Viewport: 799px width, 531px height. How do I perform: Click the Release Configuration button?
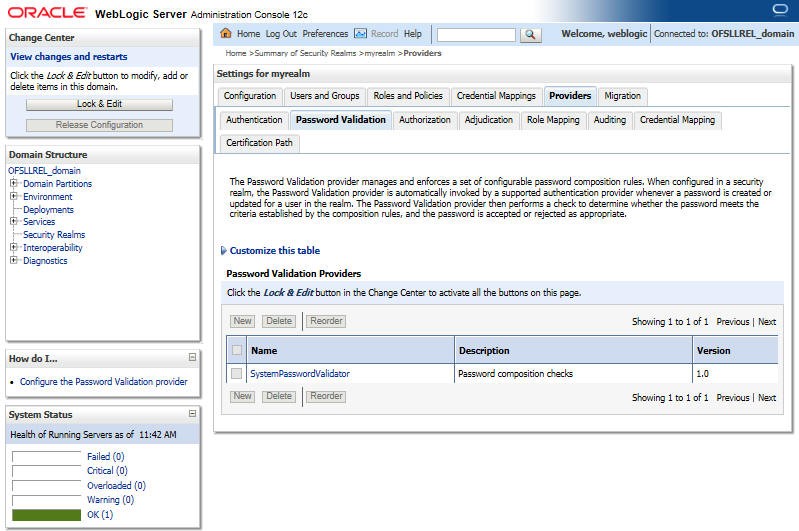click(x=99, y=125)
